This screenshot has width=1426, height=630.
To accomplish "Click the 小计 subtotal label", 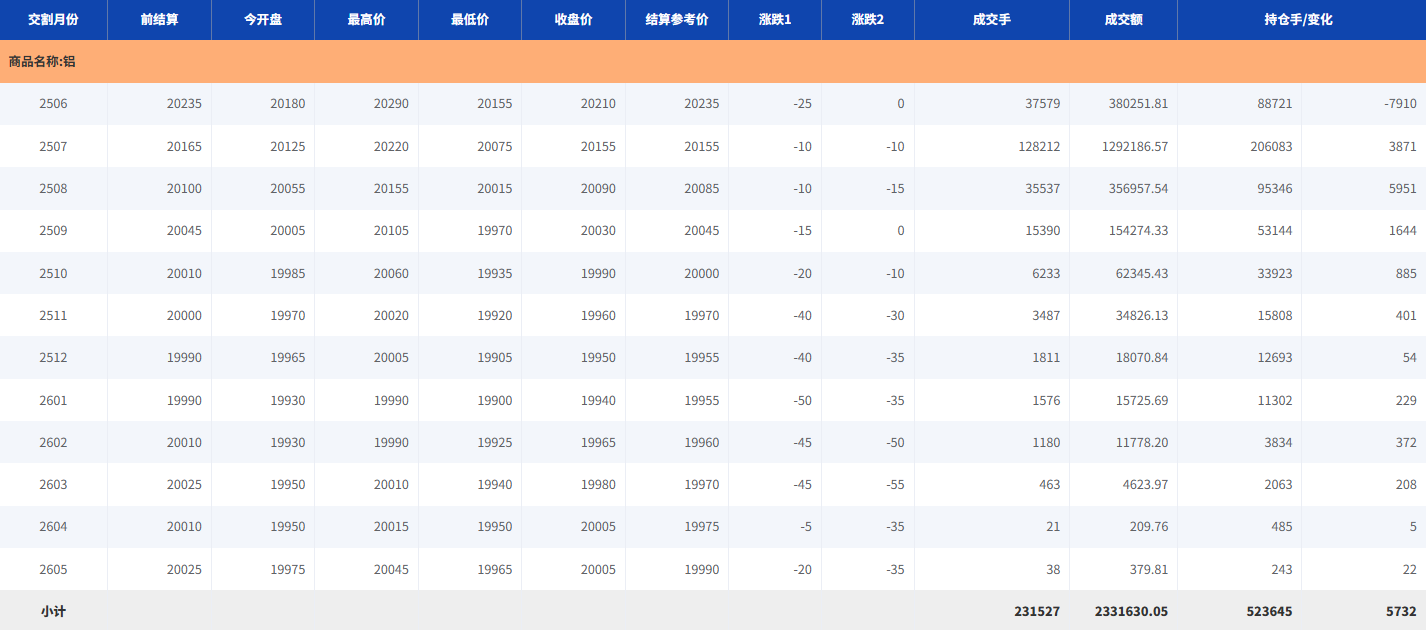I will (x=53, y=611).
